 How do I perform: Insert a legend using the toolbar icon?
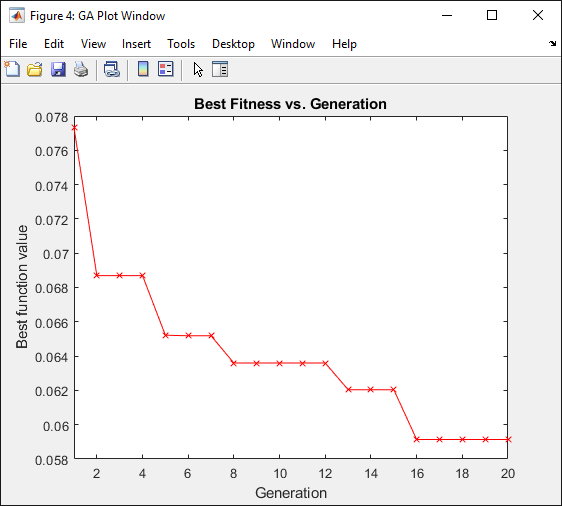click(166, 69)
